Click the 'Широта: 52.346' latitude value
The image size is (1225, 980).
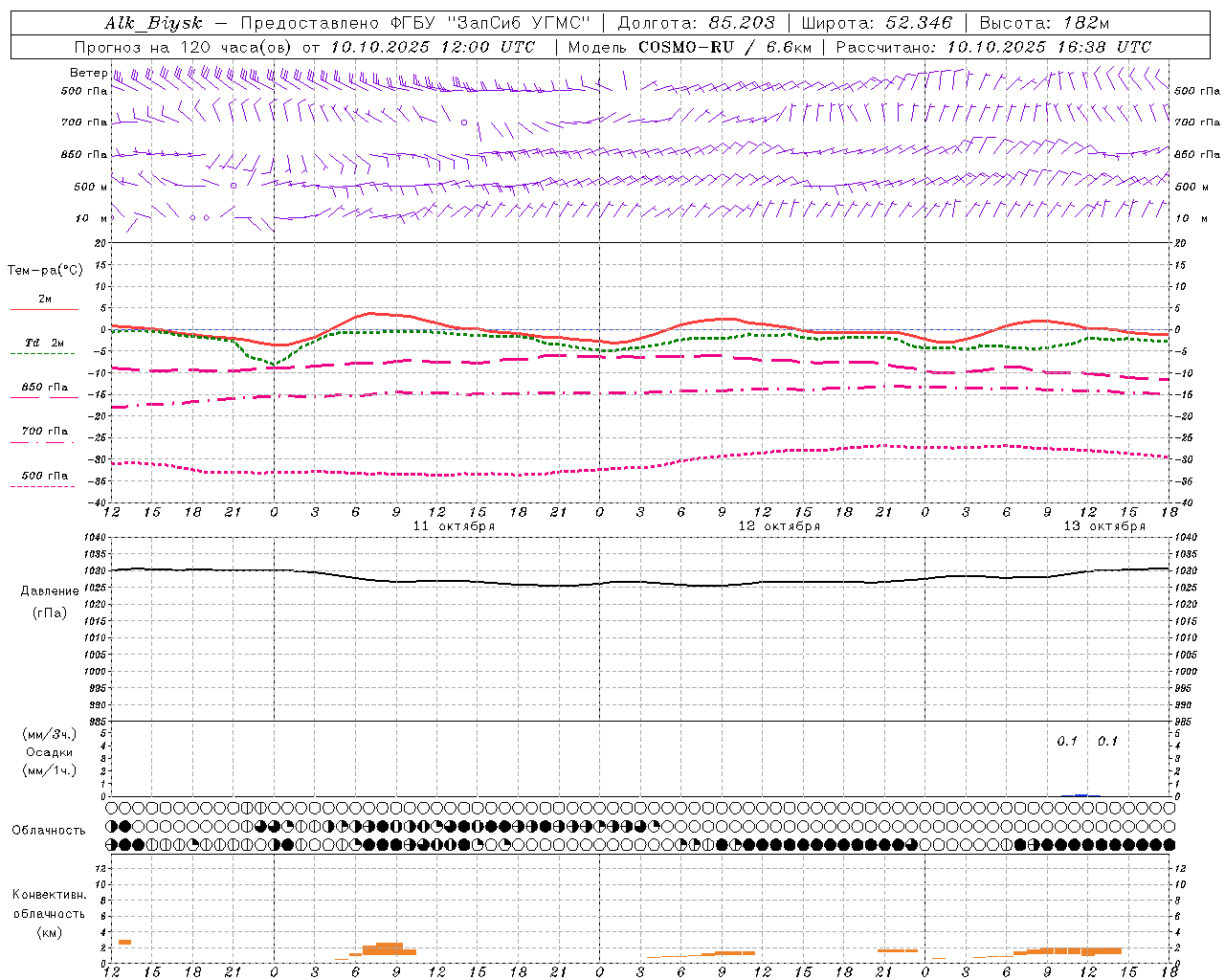[877, 23]
